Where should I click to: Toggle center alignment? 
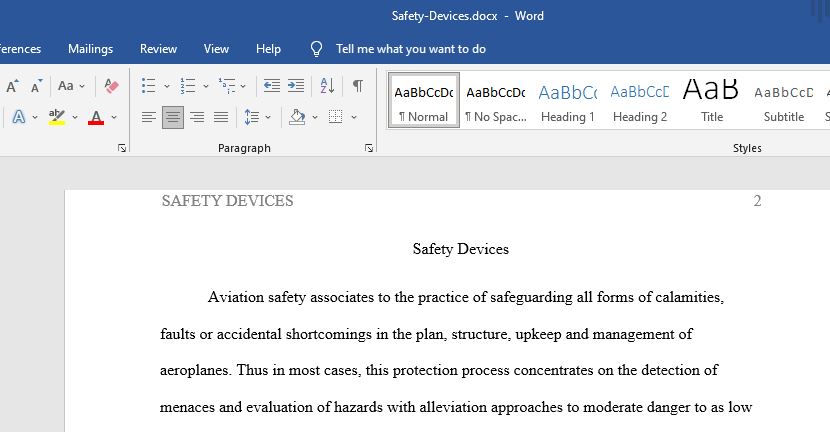pos(173,117)
